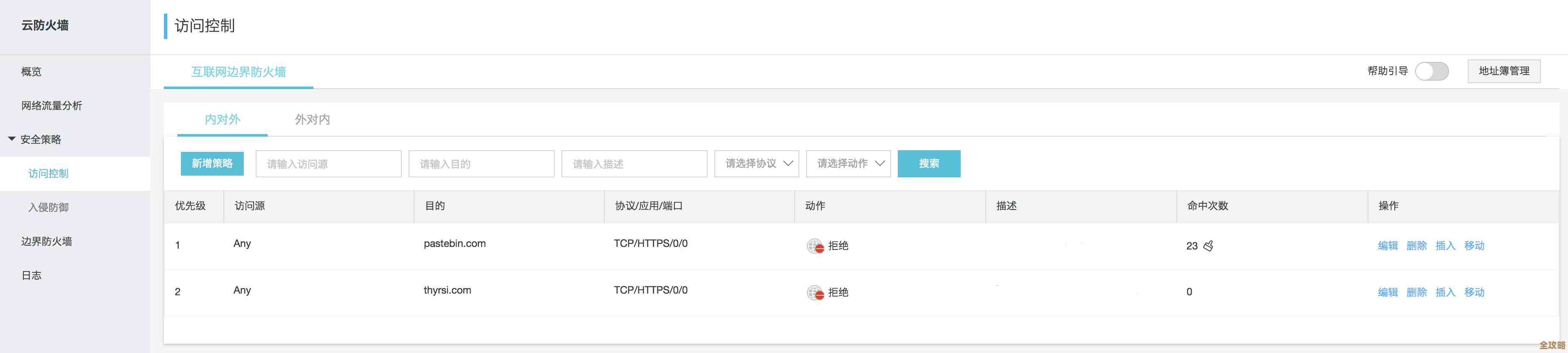Click 编辑 for the thyrsi.com rule
Screen dimensions: 1568x353
[1388, 292]
